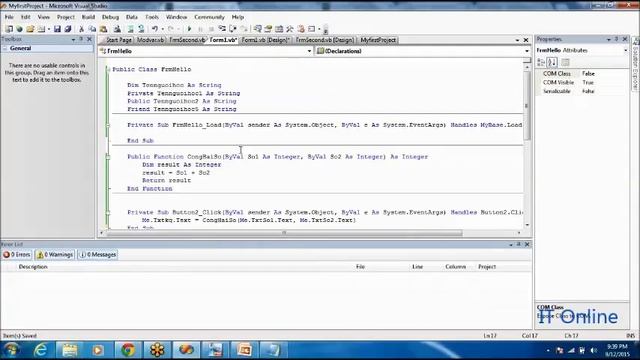Viewport: 640px width, 360px height.
Task: Click the Uncomment lines icon
Action: coord(141,29)
